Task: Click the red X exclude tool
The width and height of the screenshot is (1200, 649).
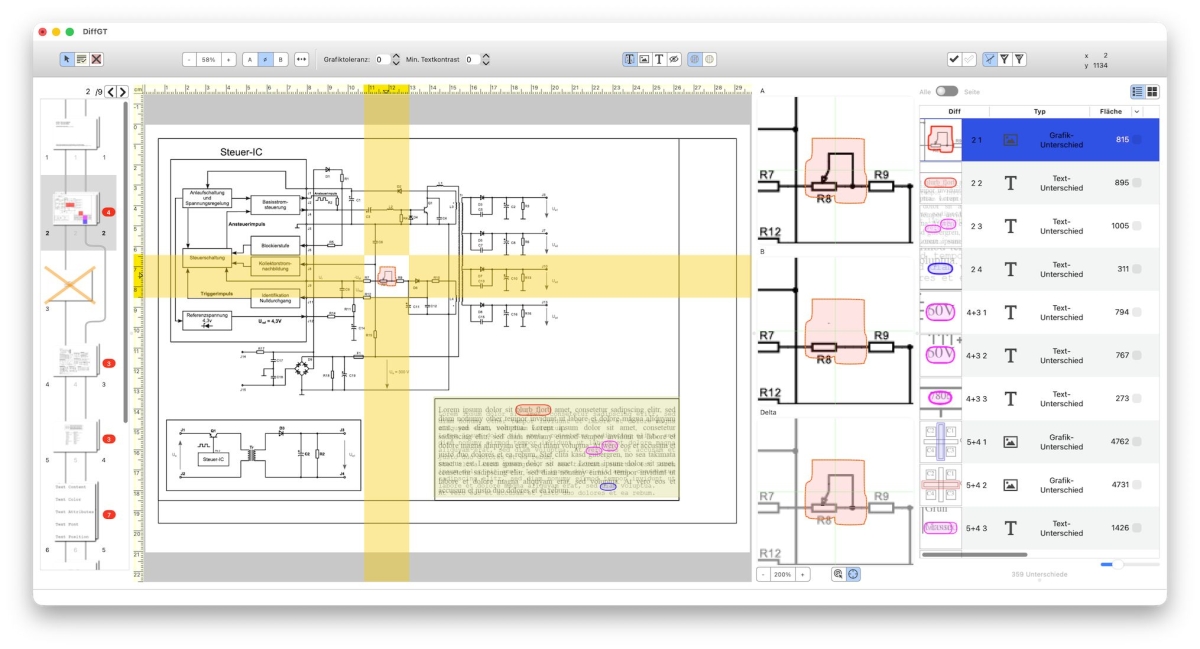Action: pyautogui.click(x=96, y=60)
